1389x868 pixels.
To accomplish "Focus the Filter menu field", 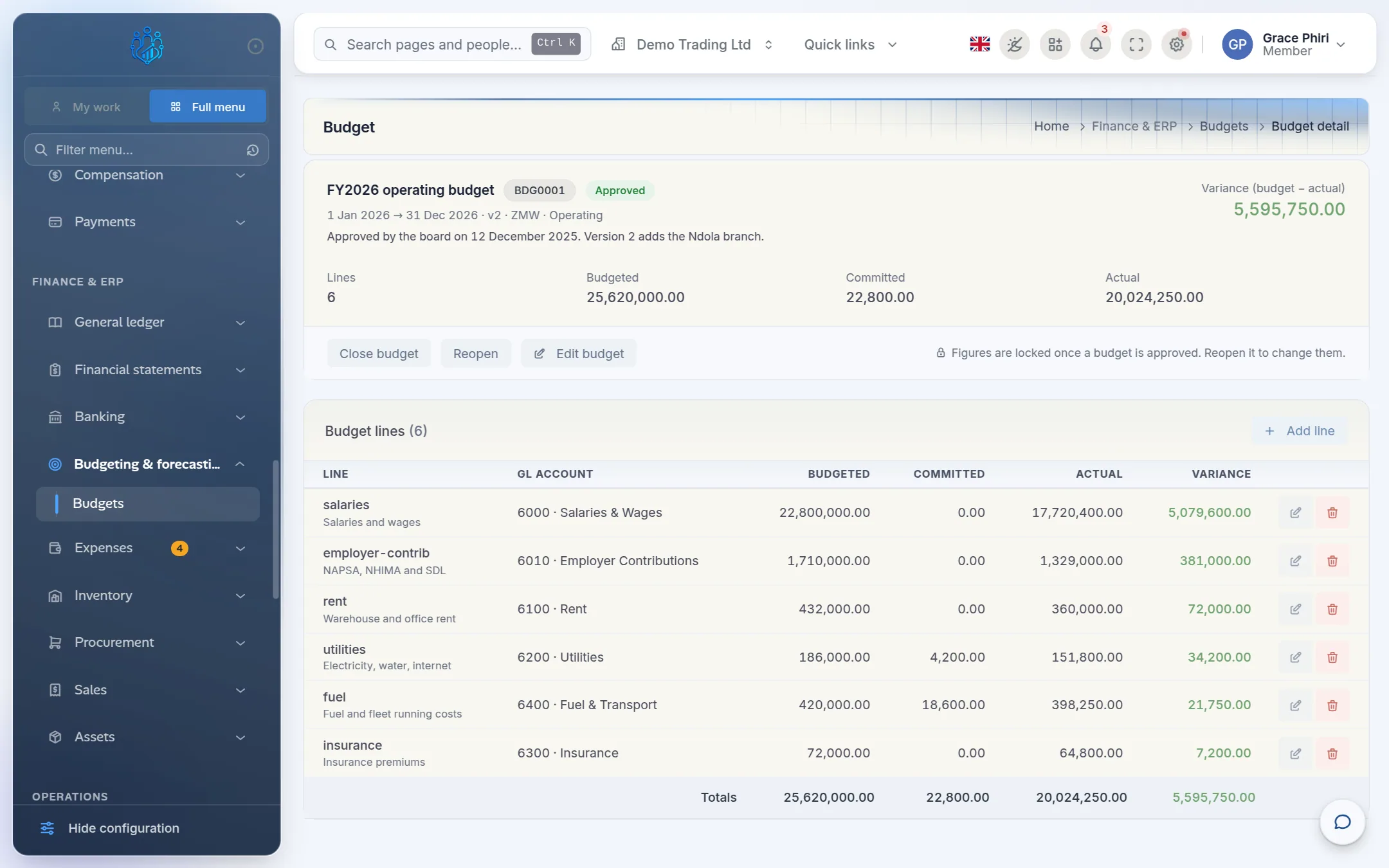I will 147,150.
